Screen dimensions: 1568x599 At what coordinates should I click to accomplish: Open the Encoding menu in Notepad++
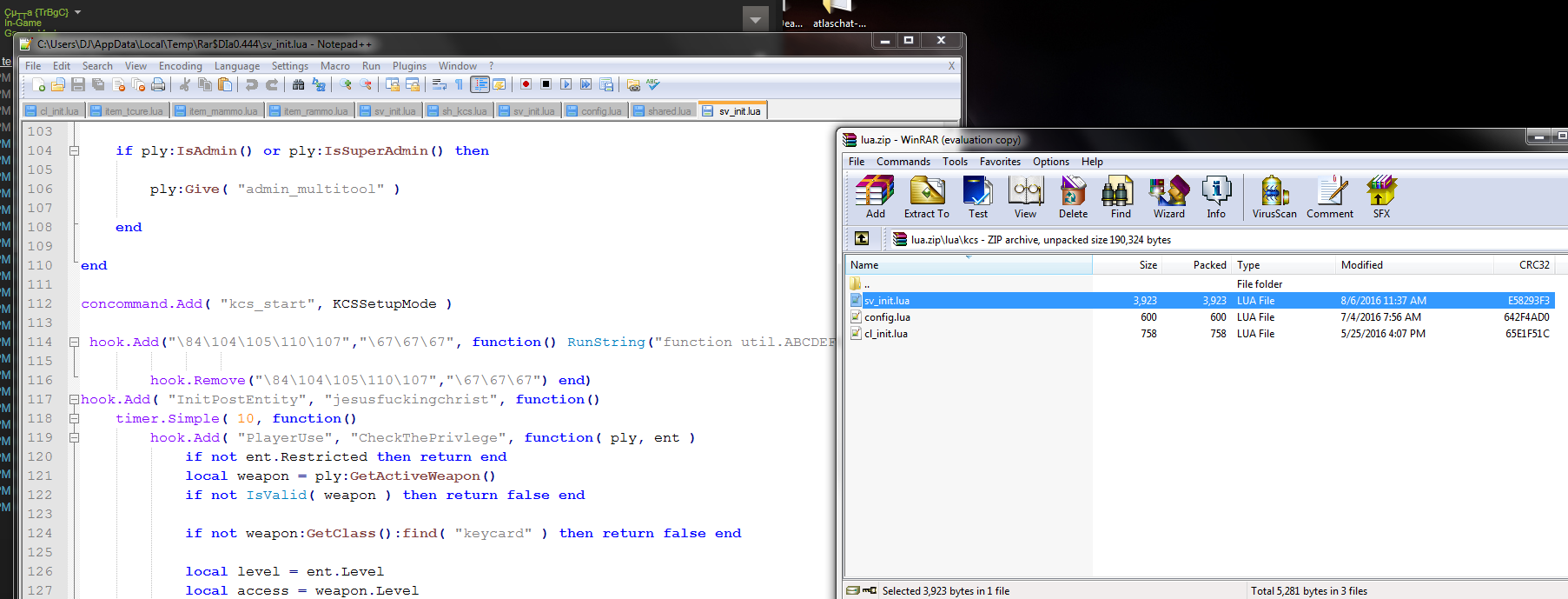coord(180,66)
